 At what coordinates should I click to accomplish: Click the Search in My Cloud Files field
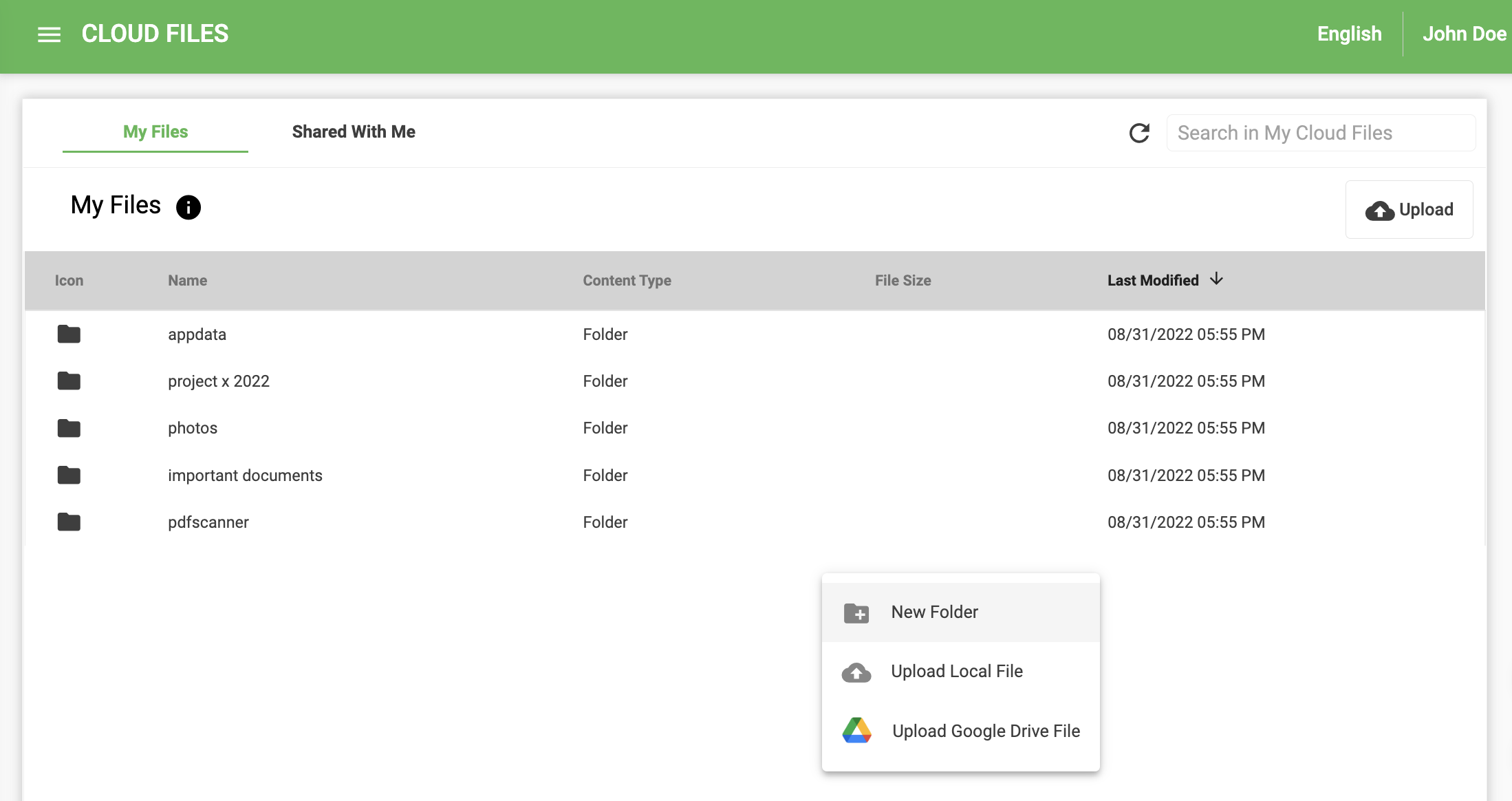[x=1320, y=133]
